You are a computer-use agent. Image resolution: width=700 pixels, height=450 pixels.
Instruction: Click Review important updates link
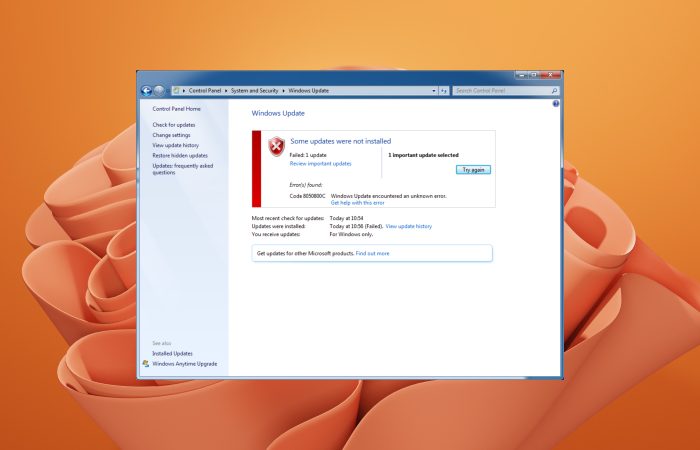pyautogui.click(x=321, y=164)
